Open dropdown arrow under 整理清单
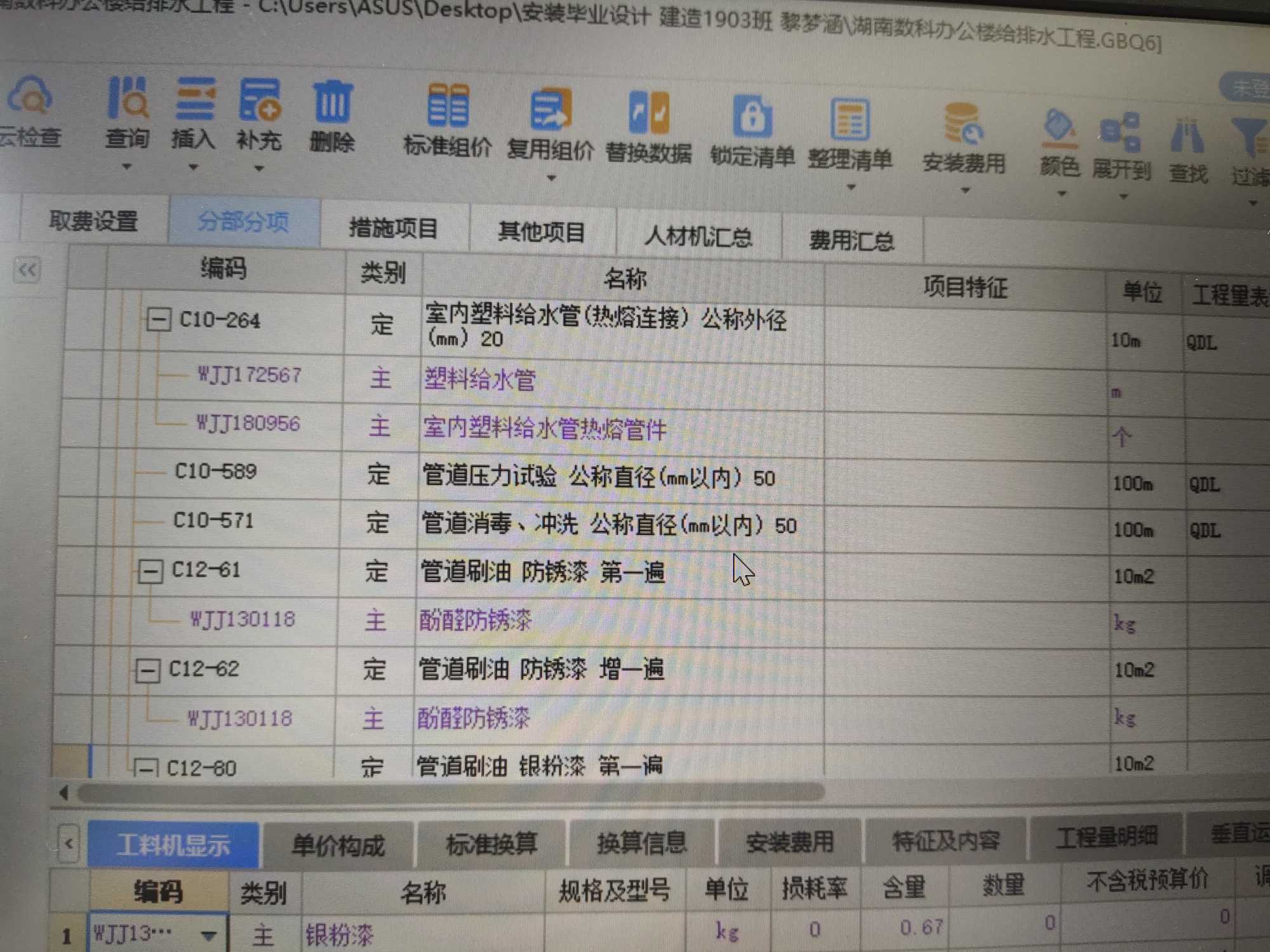Screen dimensions: 1270x952 pyautogui.click(x=852, y=187)
